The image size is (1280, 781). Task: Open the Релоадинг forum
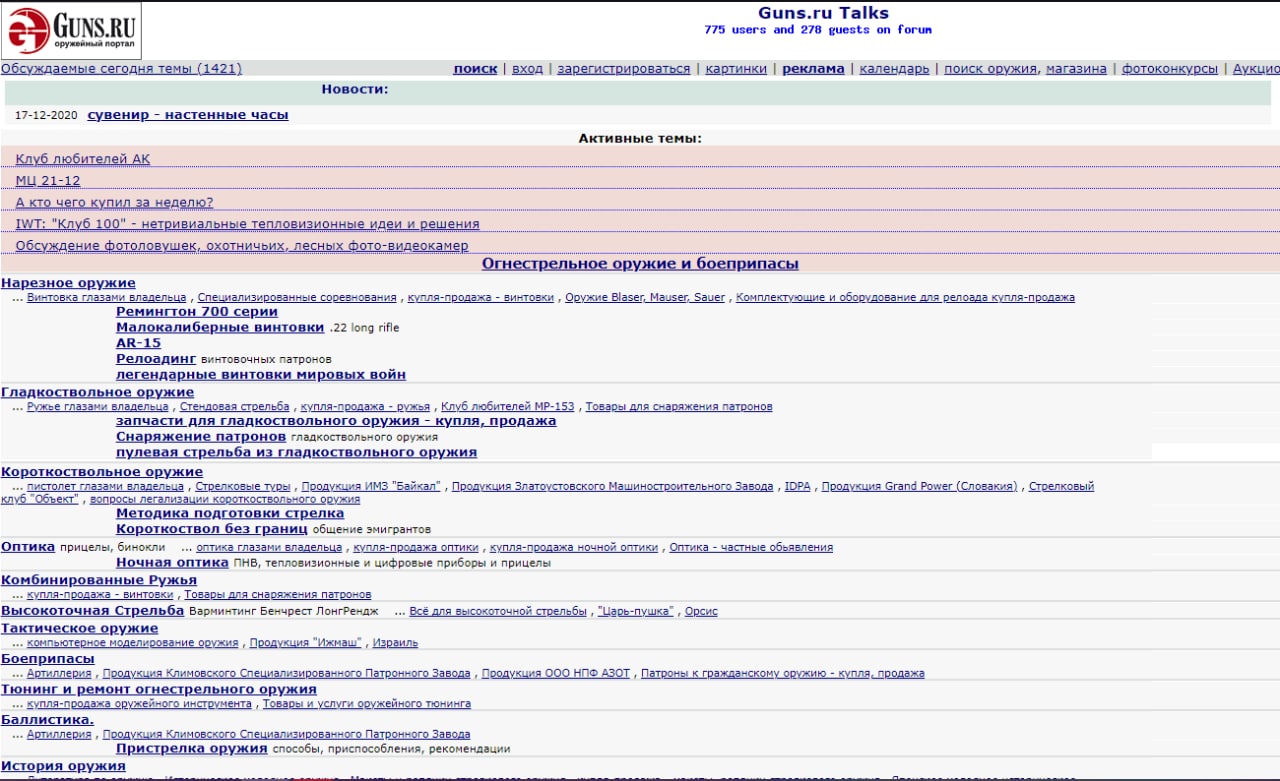(x=156, y=359)
